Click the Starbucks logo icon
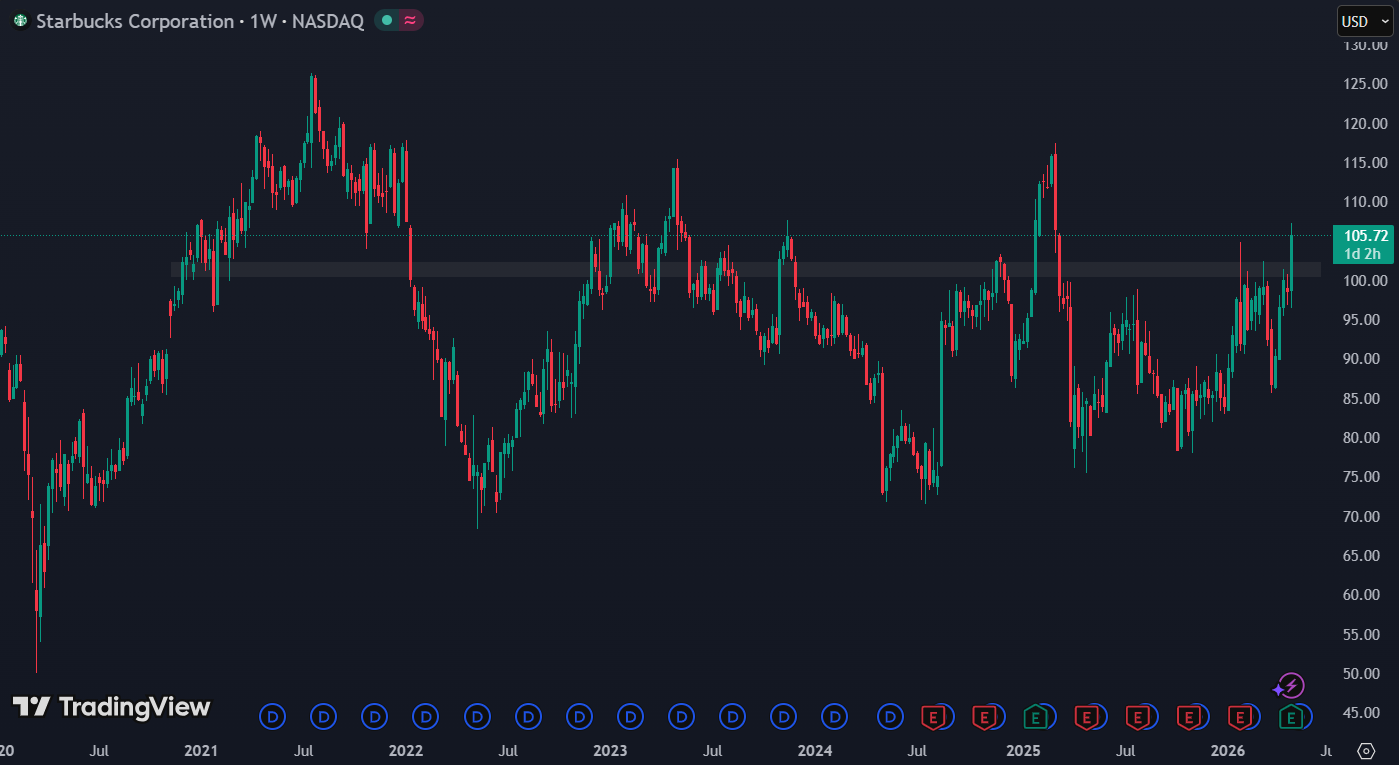 point(20,21)
